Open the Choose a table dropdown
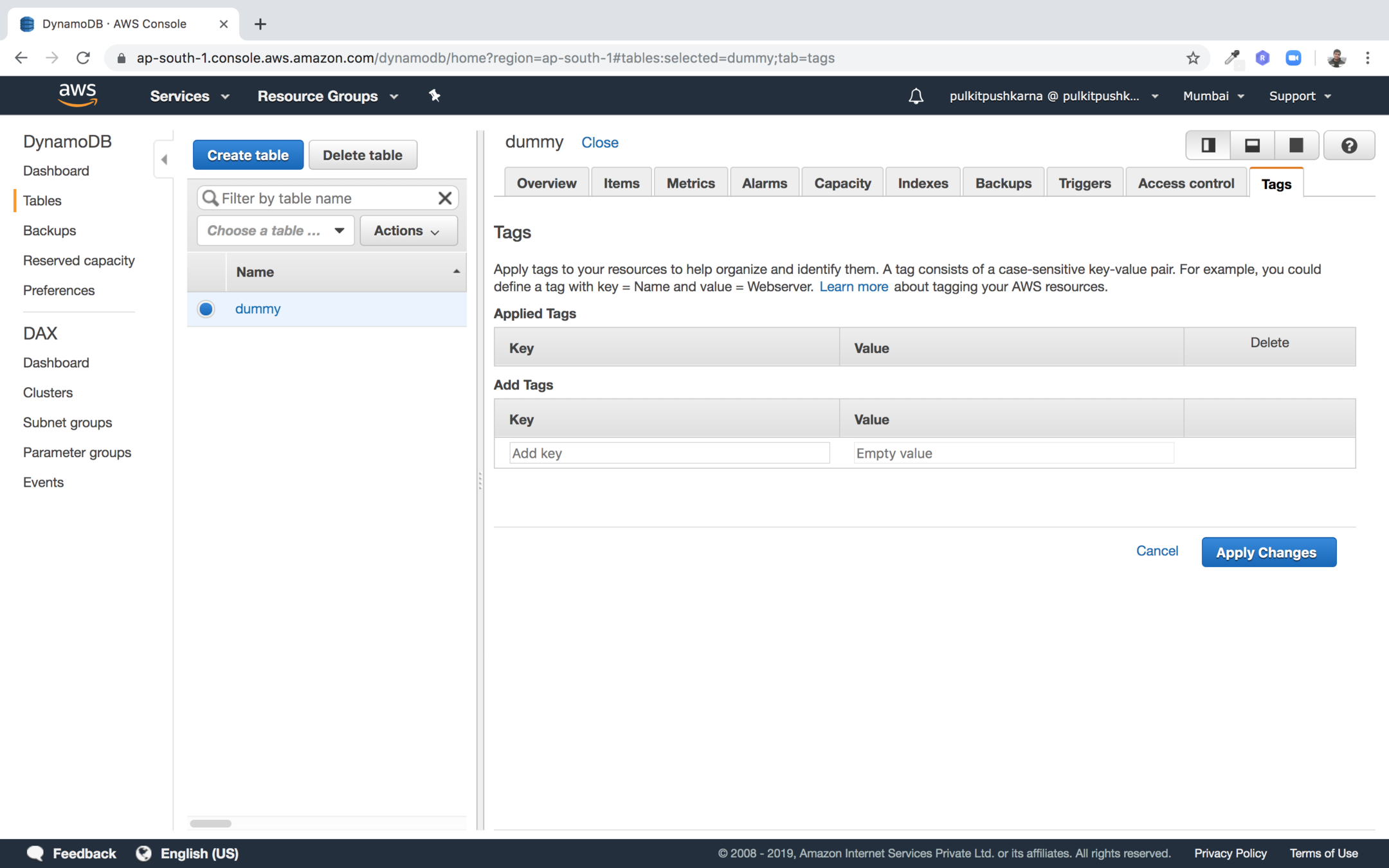Viewport: 1389px width, 868px height. 275,231
